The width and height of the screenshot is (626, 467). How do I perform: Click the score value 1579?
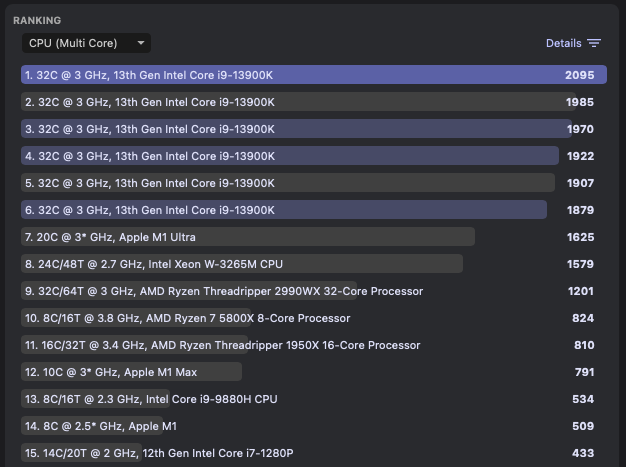pyautogui.click(x=580, y=264)
